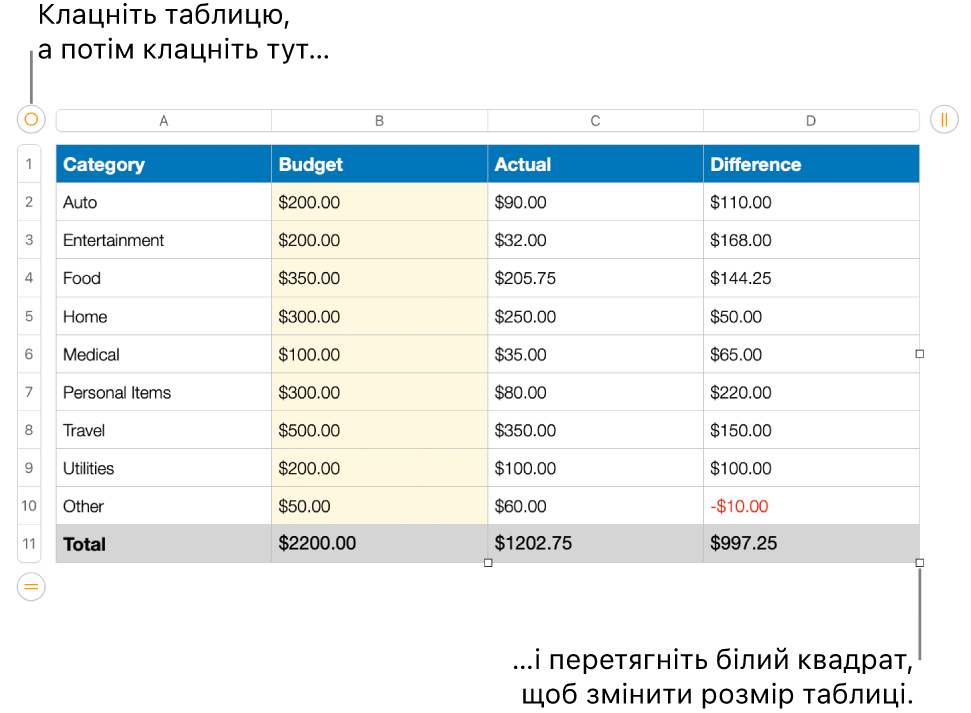Select column B header

(380, 121)
